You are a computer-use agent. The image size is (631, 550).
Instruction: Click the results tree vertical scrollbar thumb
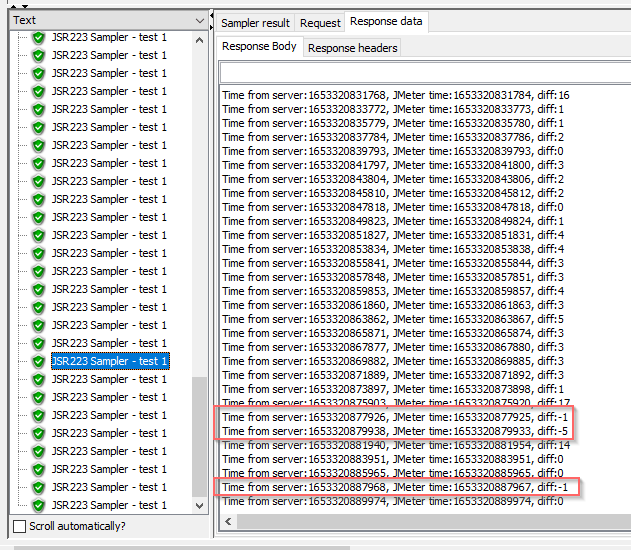199,437
